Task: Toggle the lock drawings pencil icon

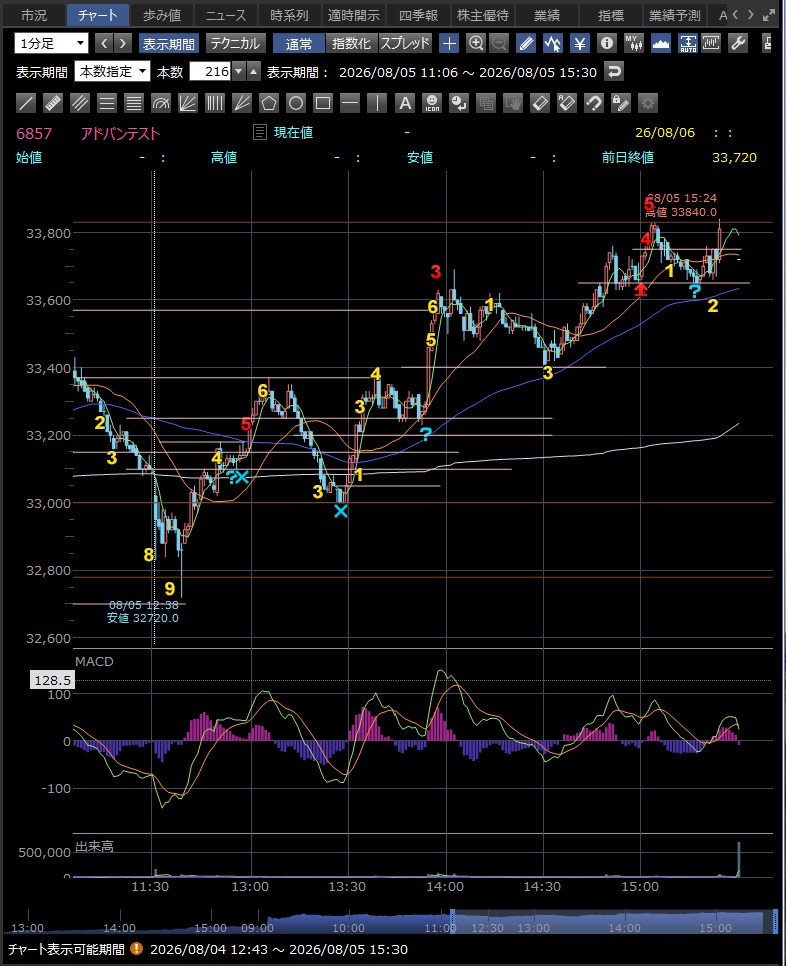Action: click(621, 103)
